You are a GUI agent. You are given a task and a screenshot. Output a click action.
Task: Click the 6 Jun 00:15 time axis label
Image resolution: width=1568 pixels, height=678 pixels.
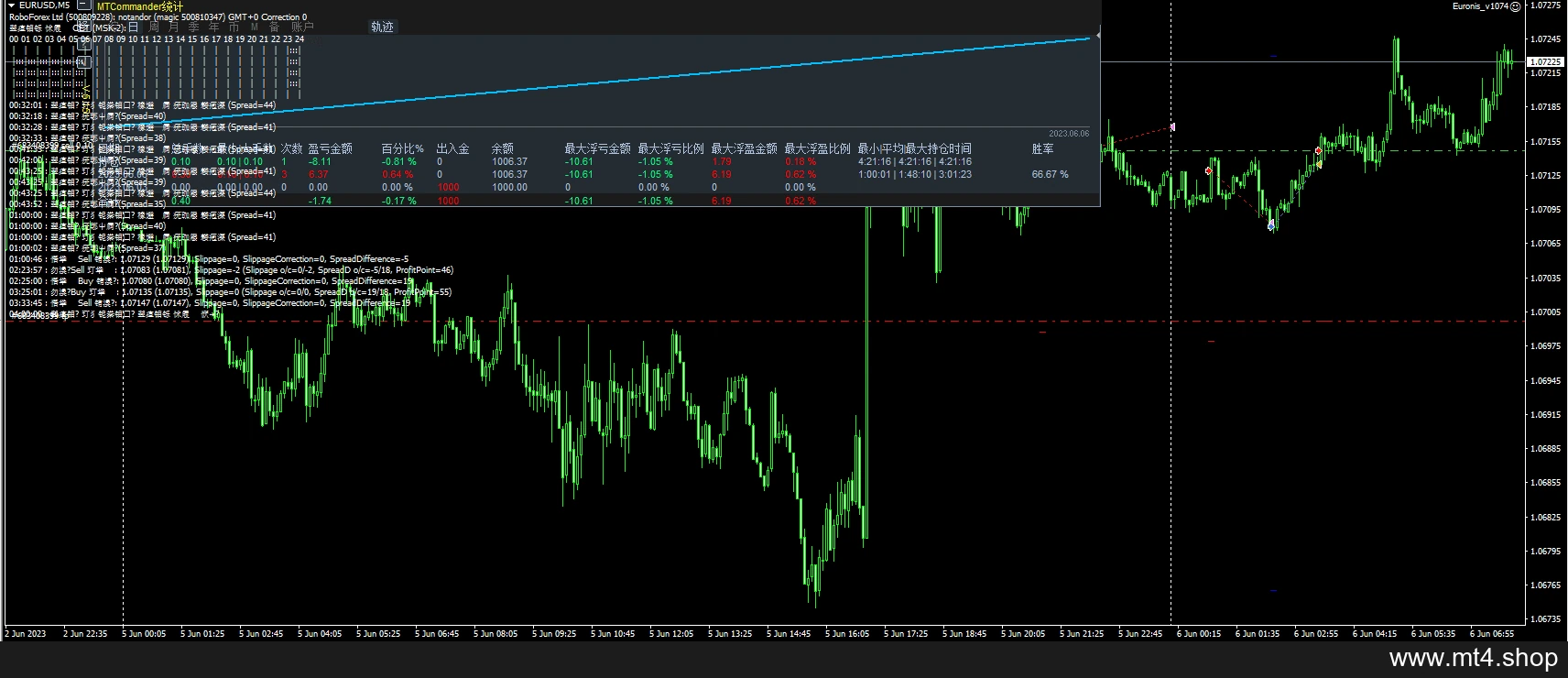point(1199,633)
